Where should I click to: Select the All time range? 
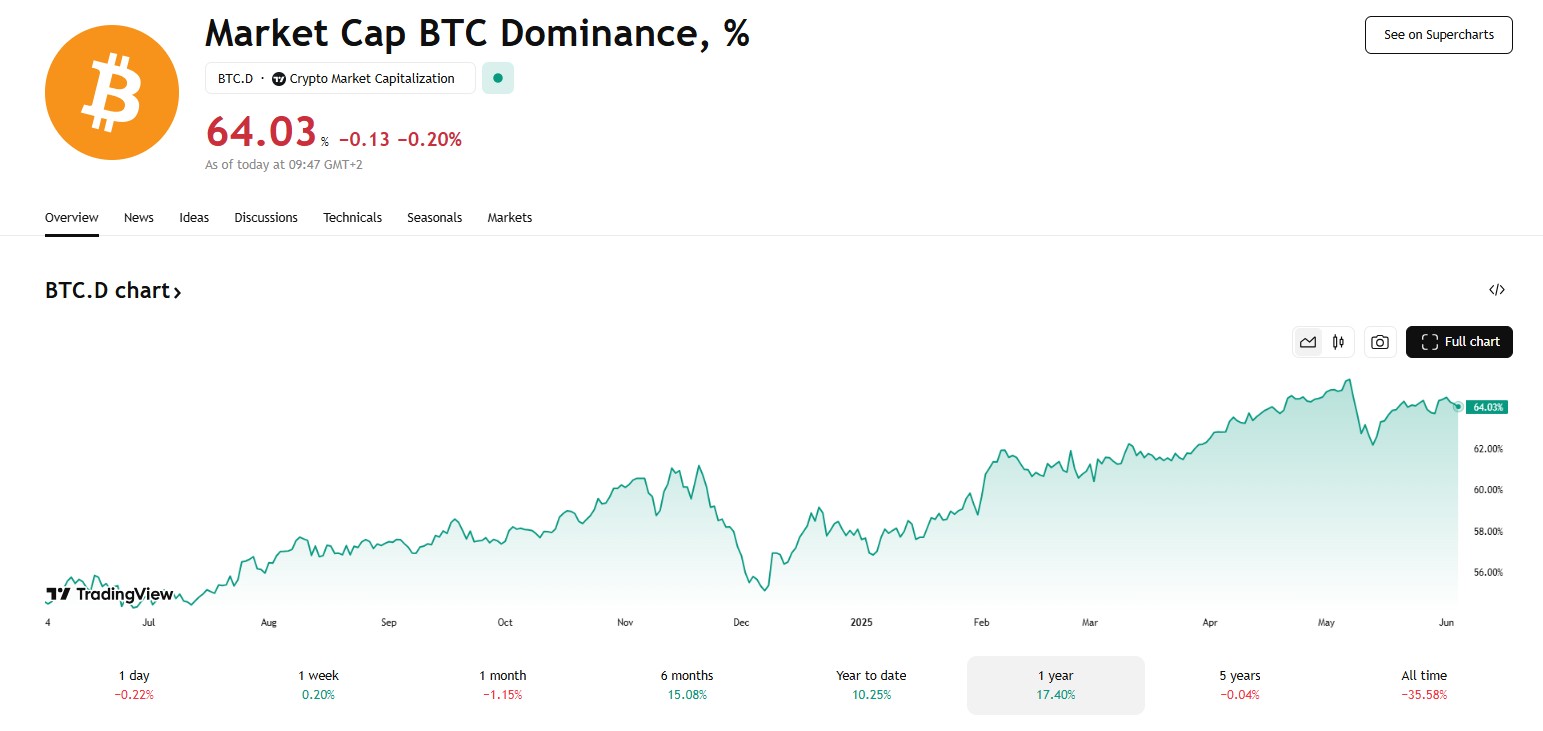click(x=1424, y=685)
